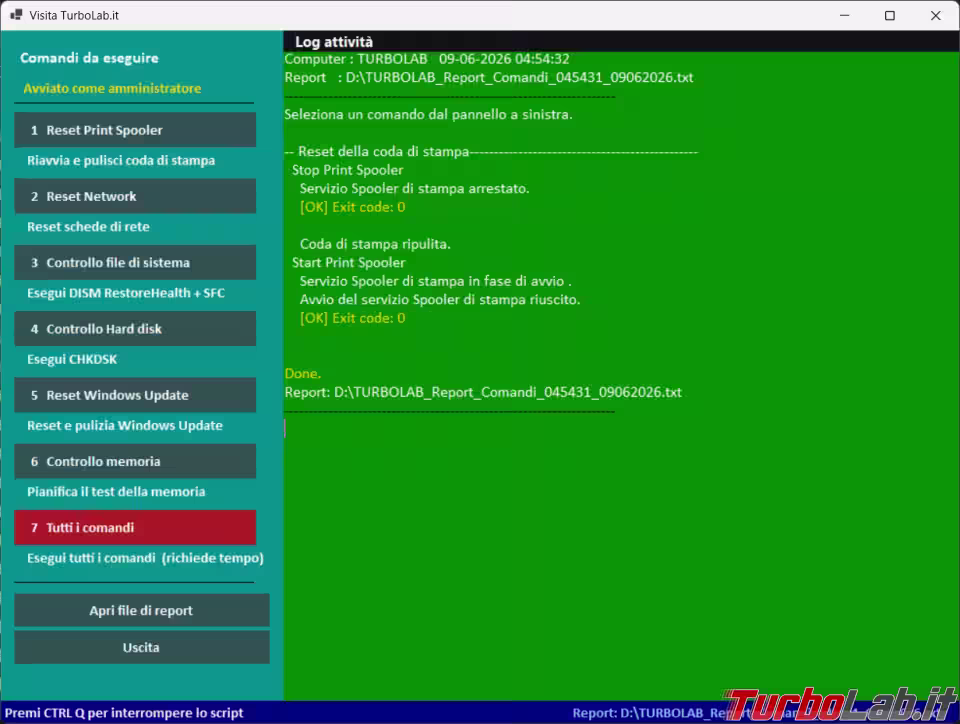Minimize the Visita TurboLab.it window
Viewport: 960px width, 724px height.
tap(844, 15)
